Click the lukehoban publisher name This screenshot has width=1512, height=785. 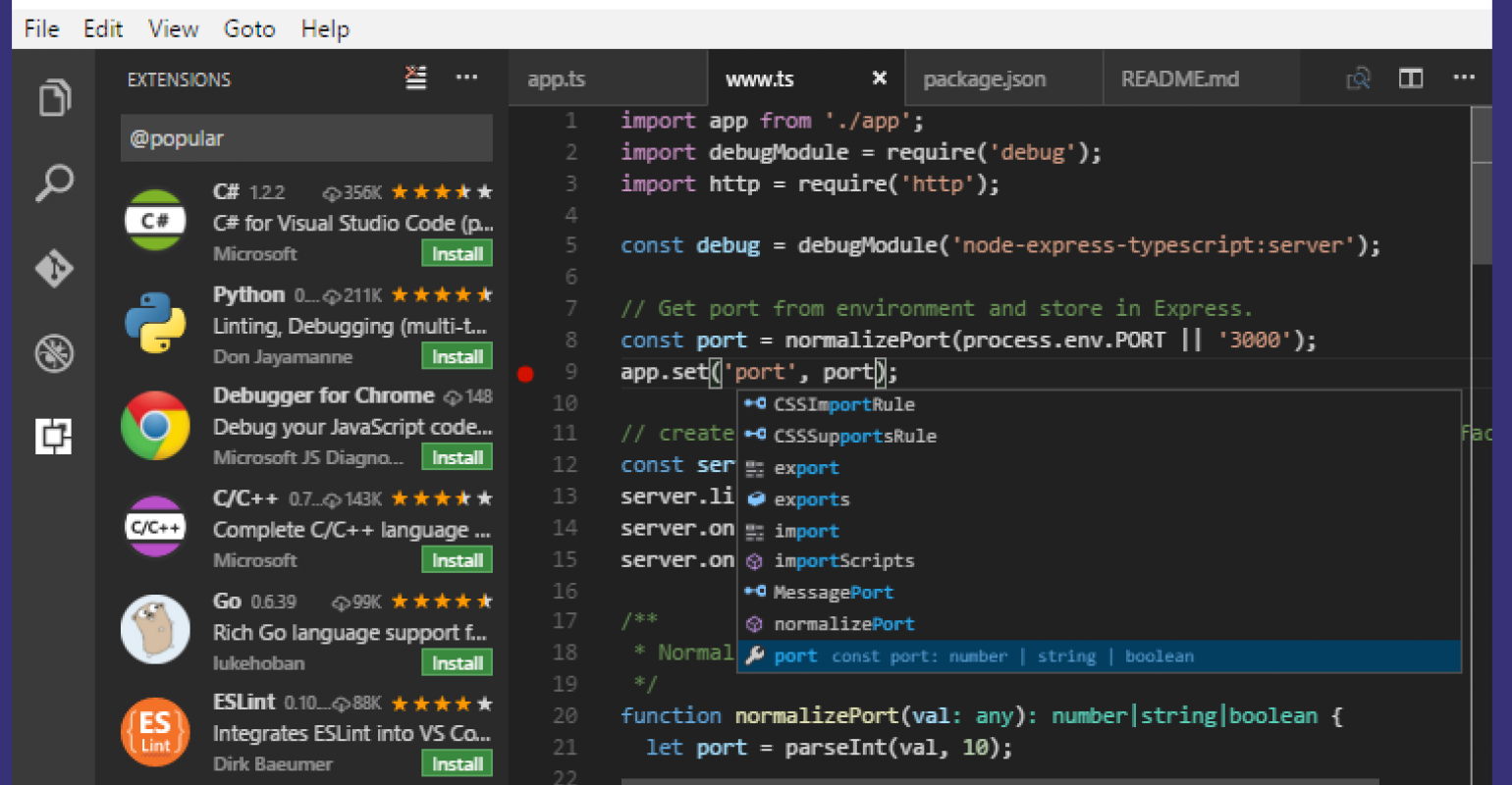[x=259, y=663]
